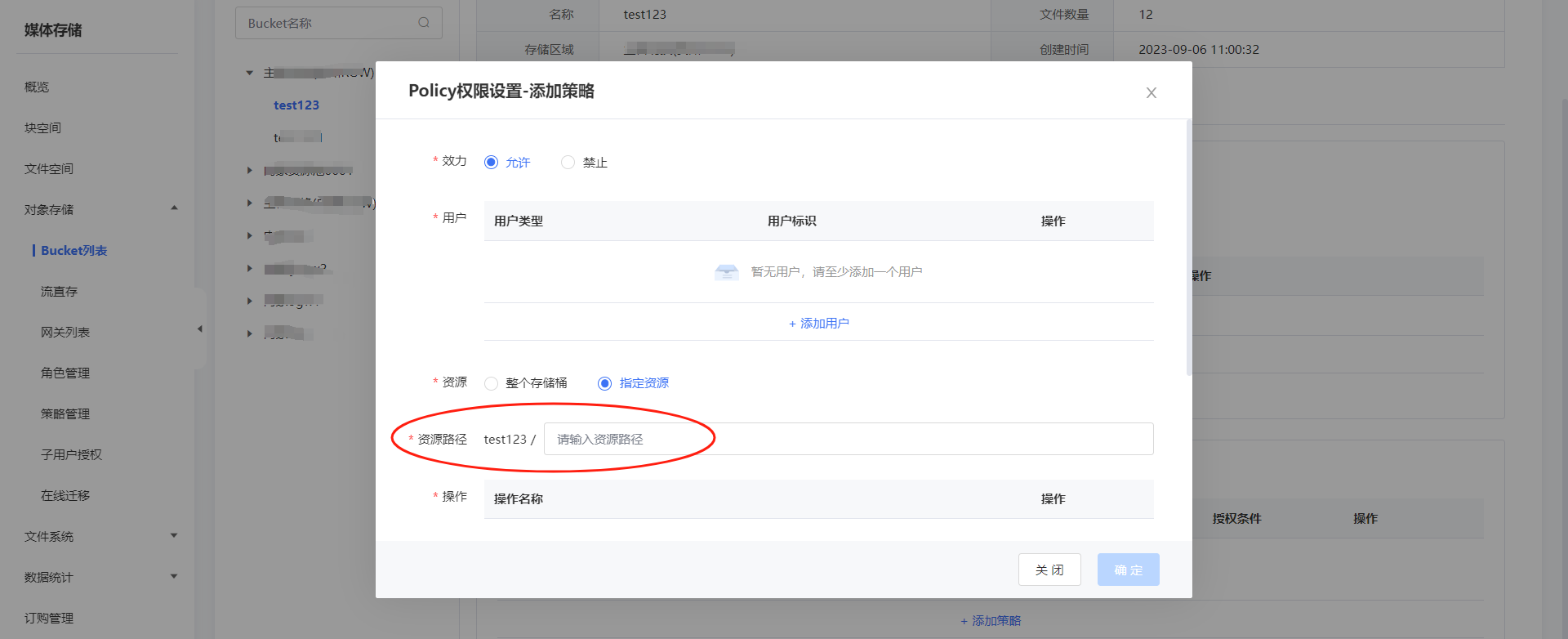Click the sidebar collapse arrow handle
Image resolution: width=1568 pixels, height=639 pixels.
click(x=200, y=329)
